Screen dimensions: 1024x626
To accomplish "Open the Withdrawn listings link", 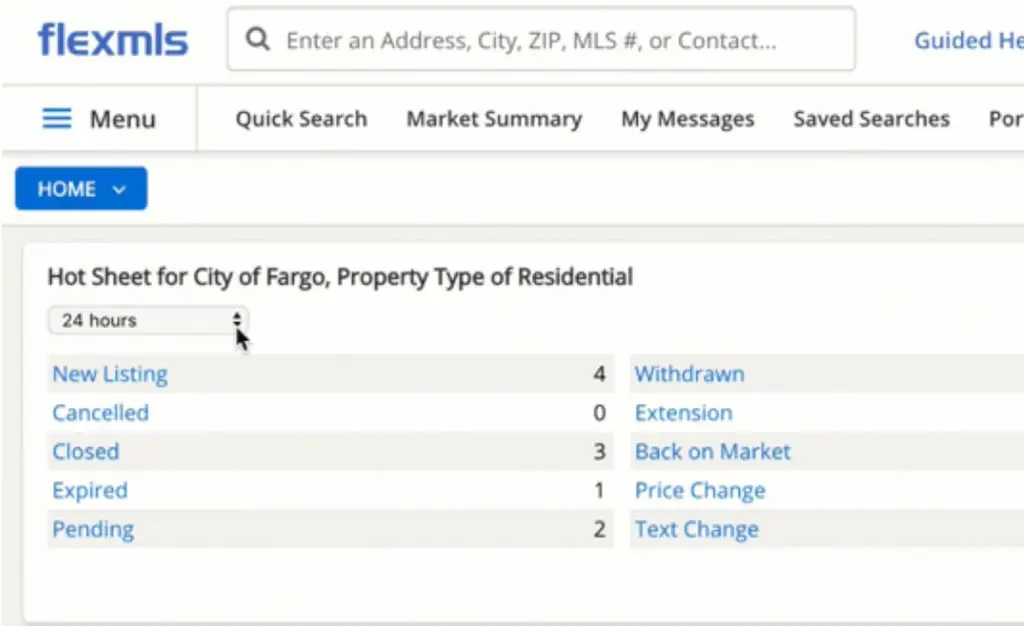I will [689, 374].
